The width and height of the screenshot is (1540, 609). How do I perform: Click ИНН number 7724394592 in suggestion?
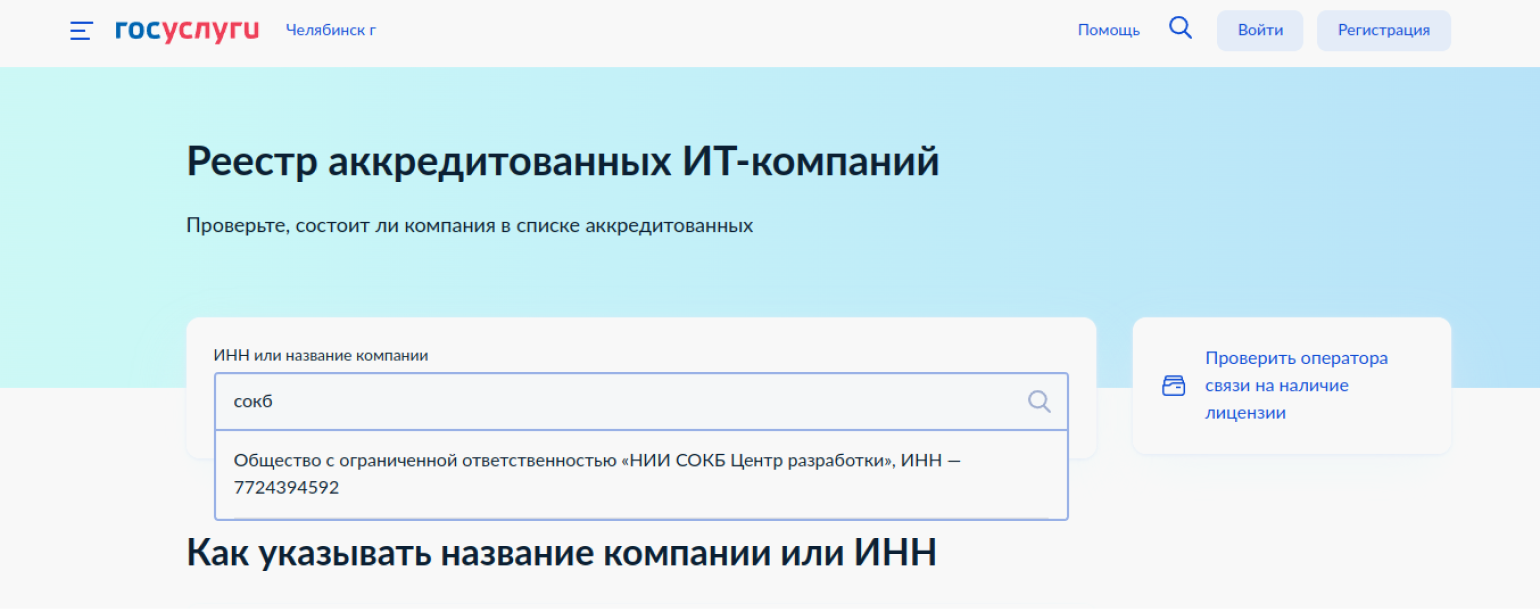[286, 488]
